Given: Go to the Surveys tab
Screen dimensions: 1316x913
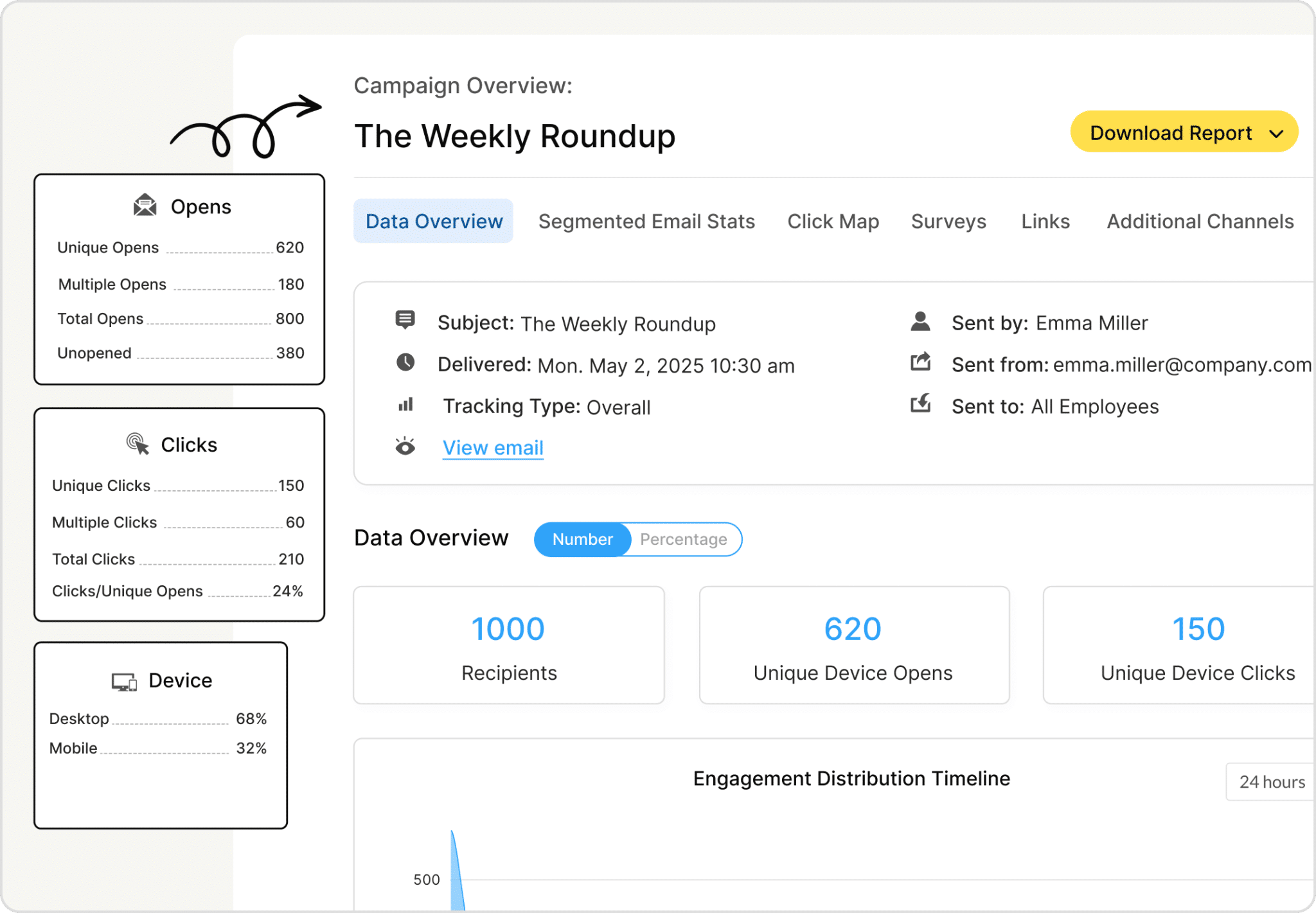Looking at the screenshot, I should pyautogui.click(x=948, y=222).
